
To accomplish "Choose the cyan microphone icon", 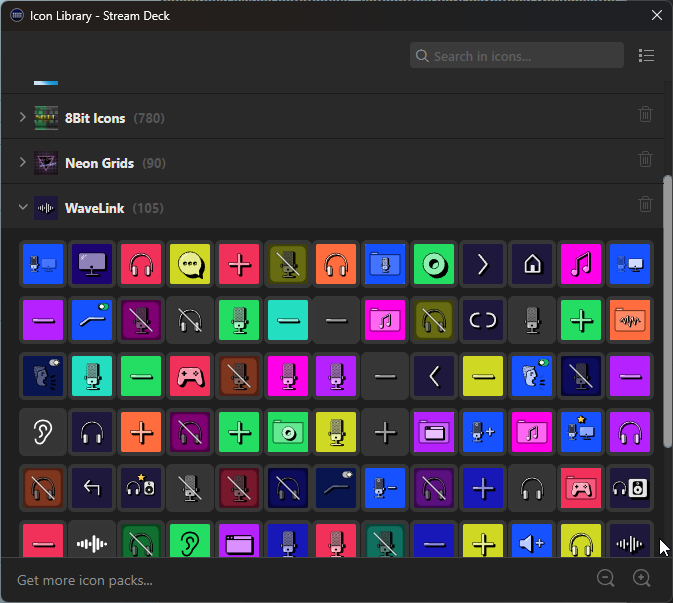I will (92, 376).
